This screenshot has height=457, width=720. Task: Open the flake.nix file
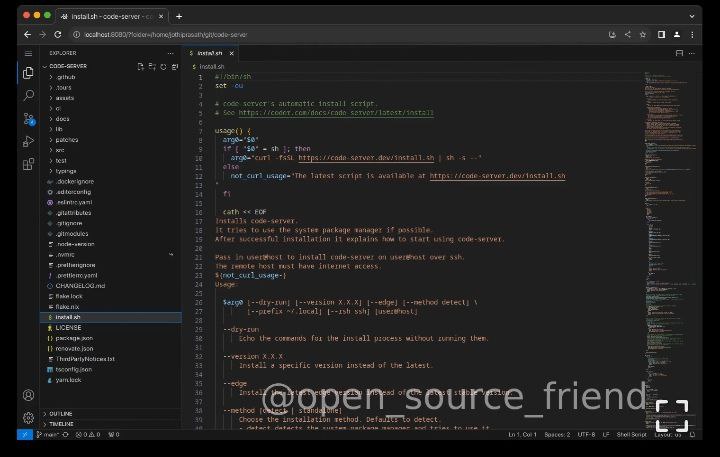point(111,307)
